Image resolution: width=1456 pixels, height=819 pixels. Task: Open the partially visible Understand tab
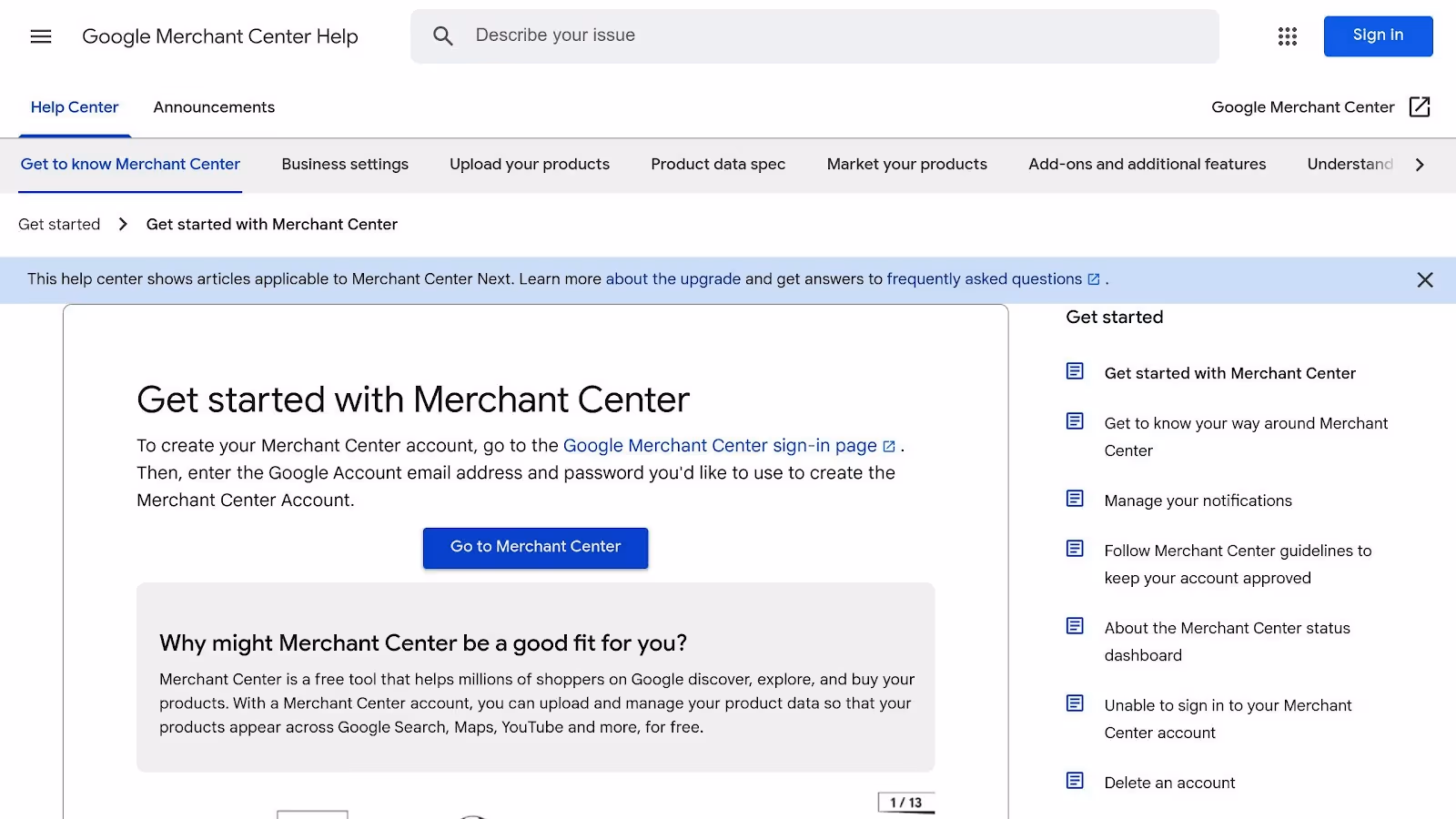pos(1350,165)
